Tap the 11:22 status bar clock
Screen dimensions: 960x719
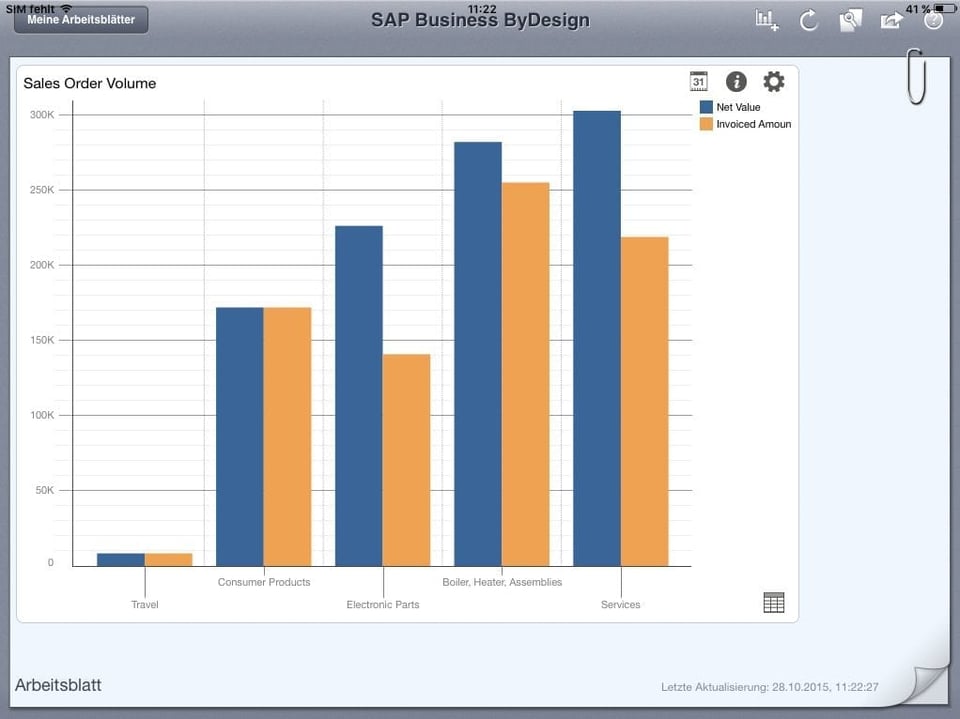click(x=482, y=9)
